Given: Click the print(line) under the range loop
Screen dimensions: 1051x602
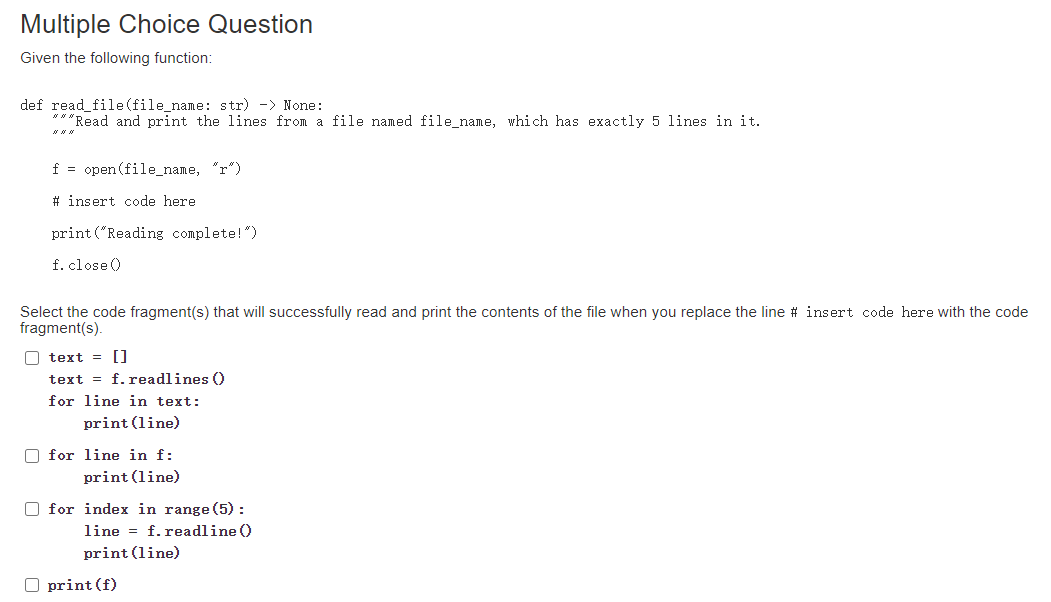Looking at the screenshot, I should coord(131,552).
